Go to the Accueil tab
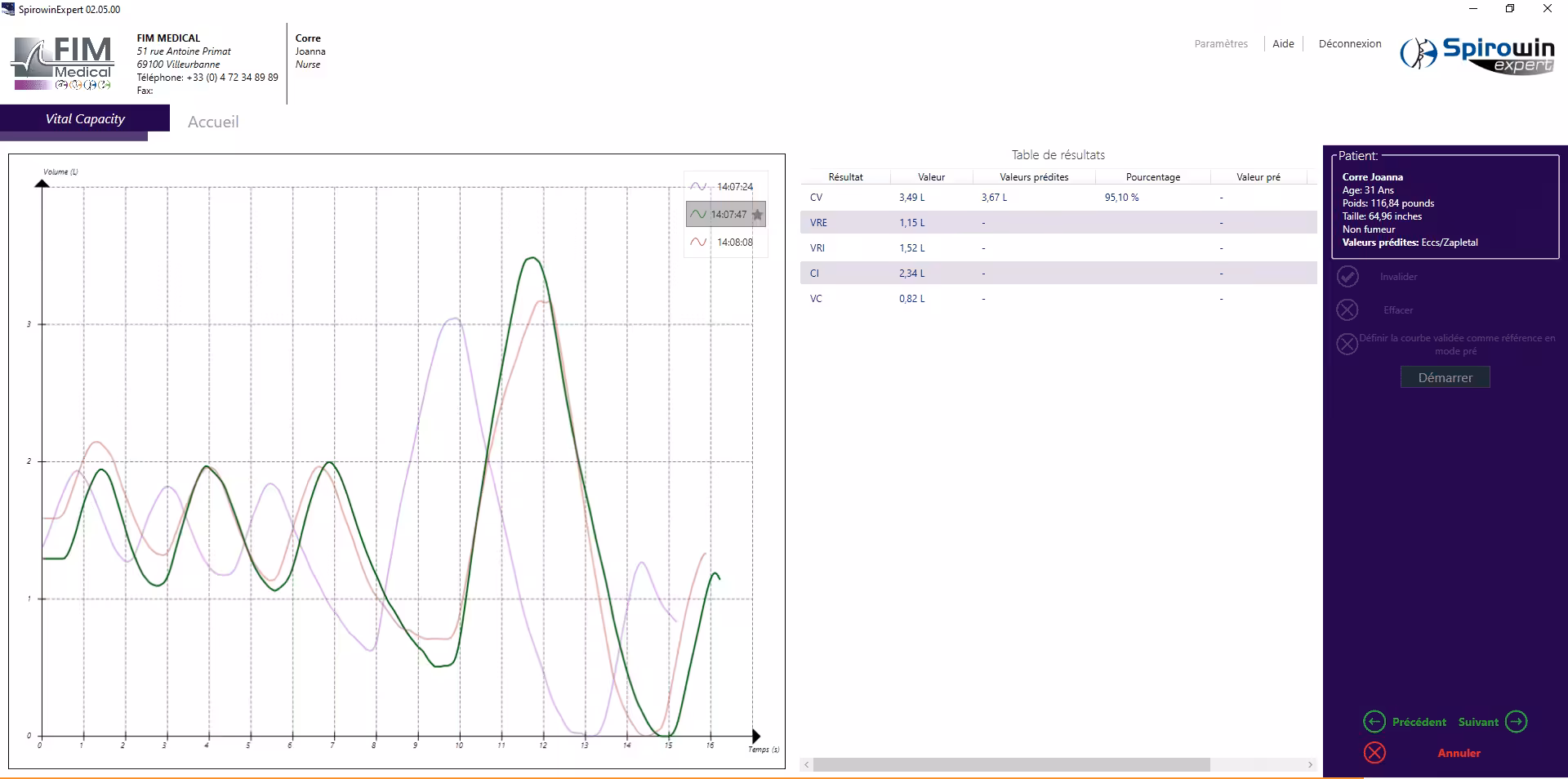This screenshot has height=779, width=1568. 213,122
